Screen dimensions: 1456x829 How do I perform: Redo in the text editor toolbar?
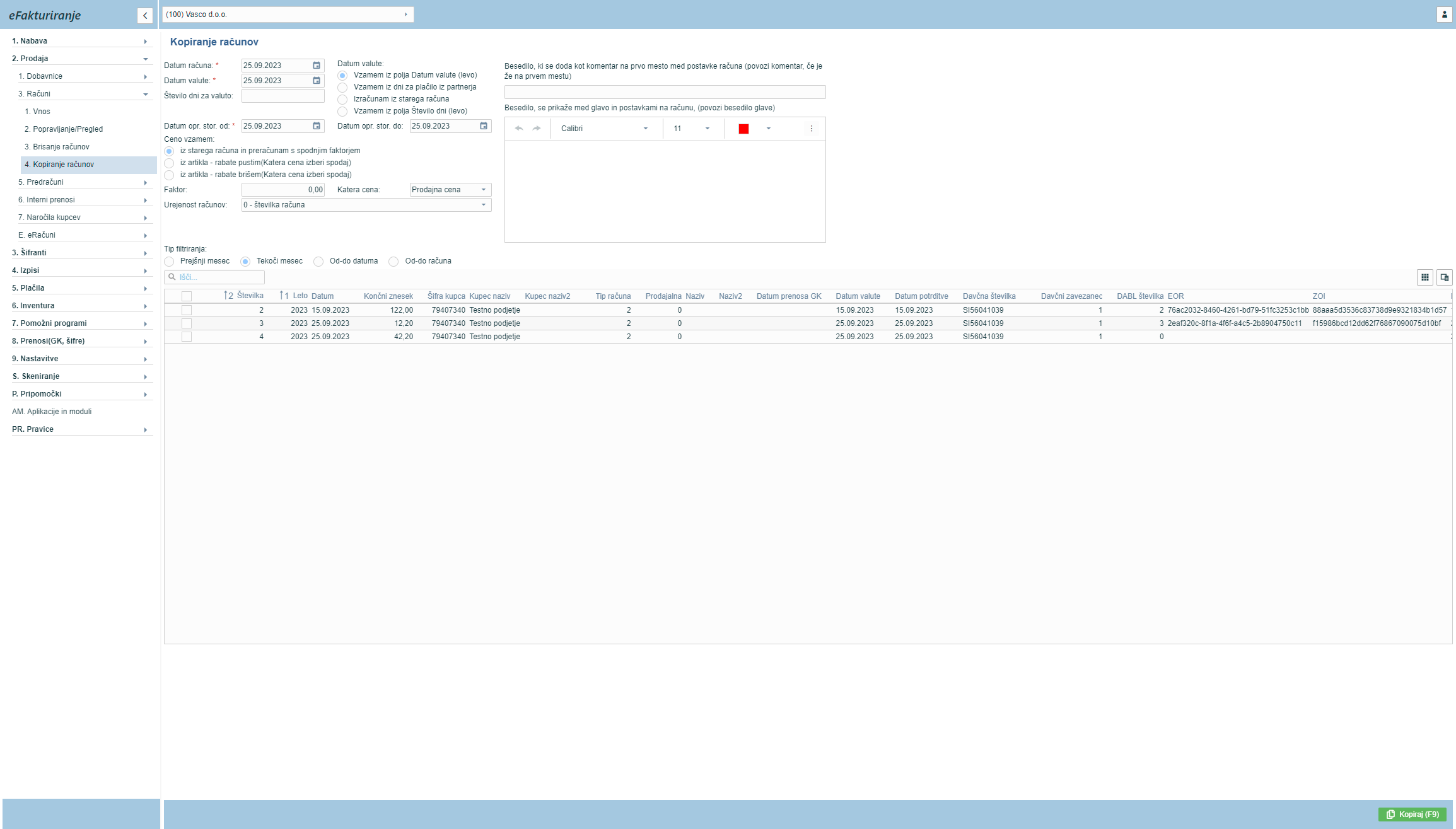point(537,129)
